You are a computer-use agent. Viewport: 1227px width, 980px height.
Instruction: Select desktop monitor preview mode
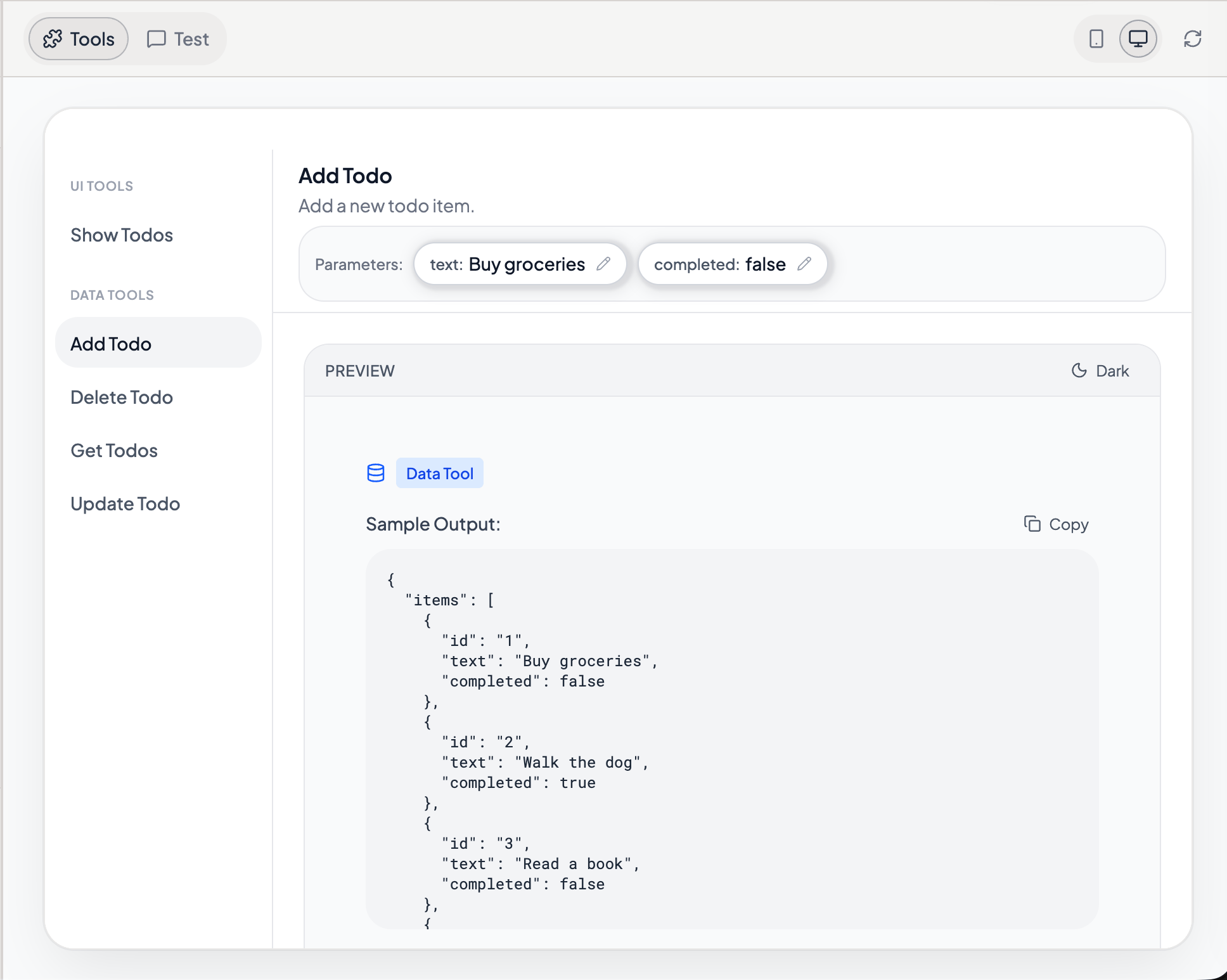tap(1138, 39)
